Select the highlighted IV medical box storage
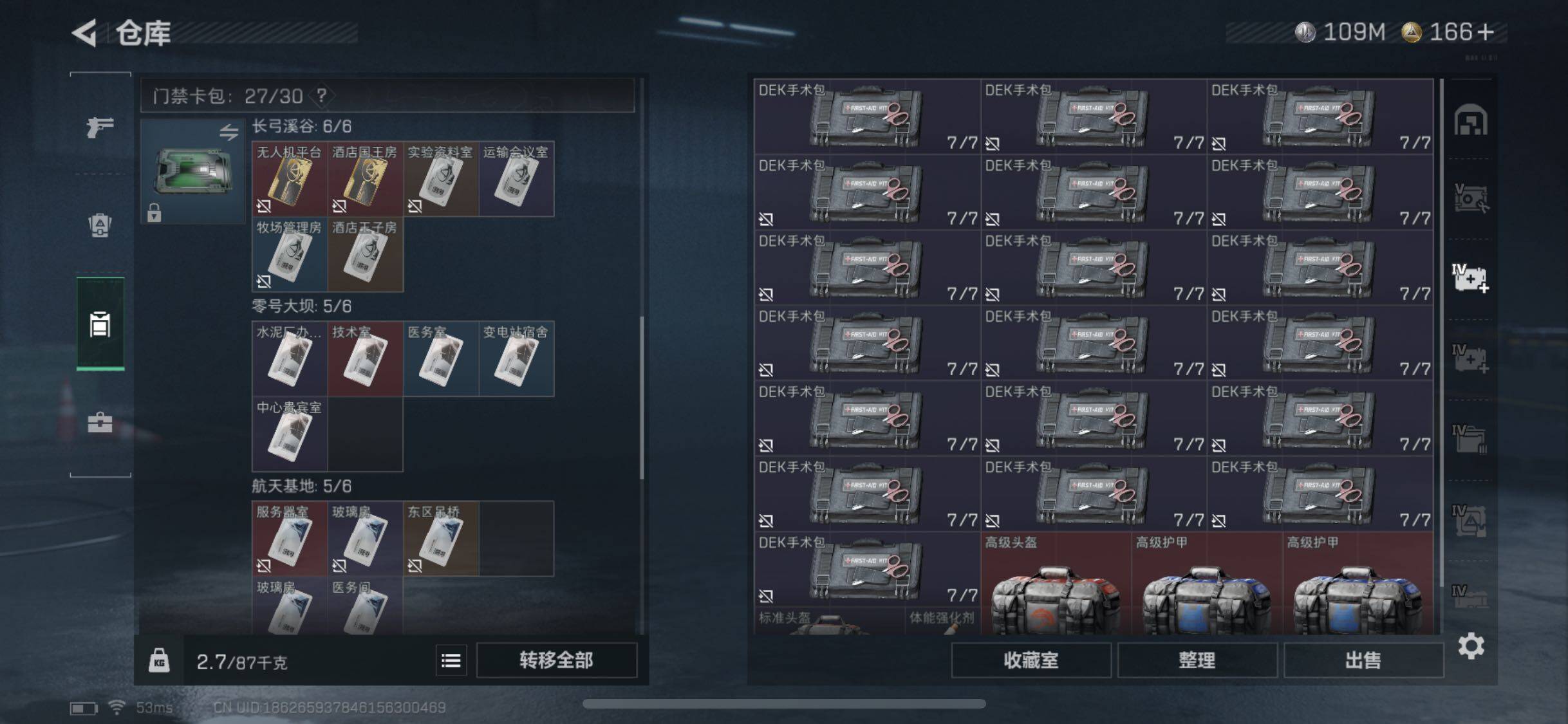Screen dimensions: 1568x724 pos(1470,278)
